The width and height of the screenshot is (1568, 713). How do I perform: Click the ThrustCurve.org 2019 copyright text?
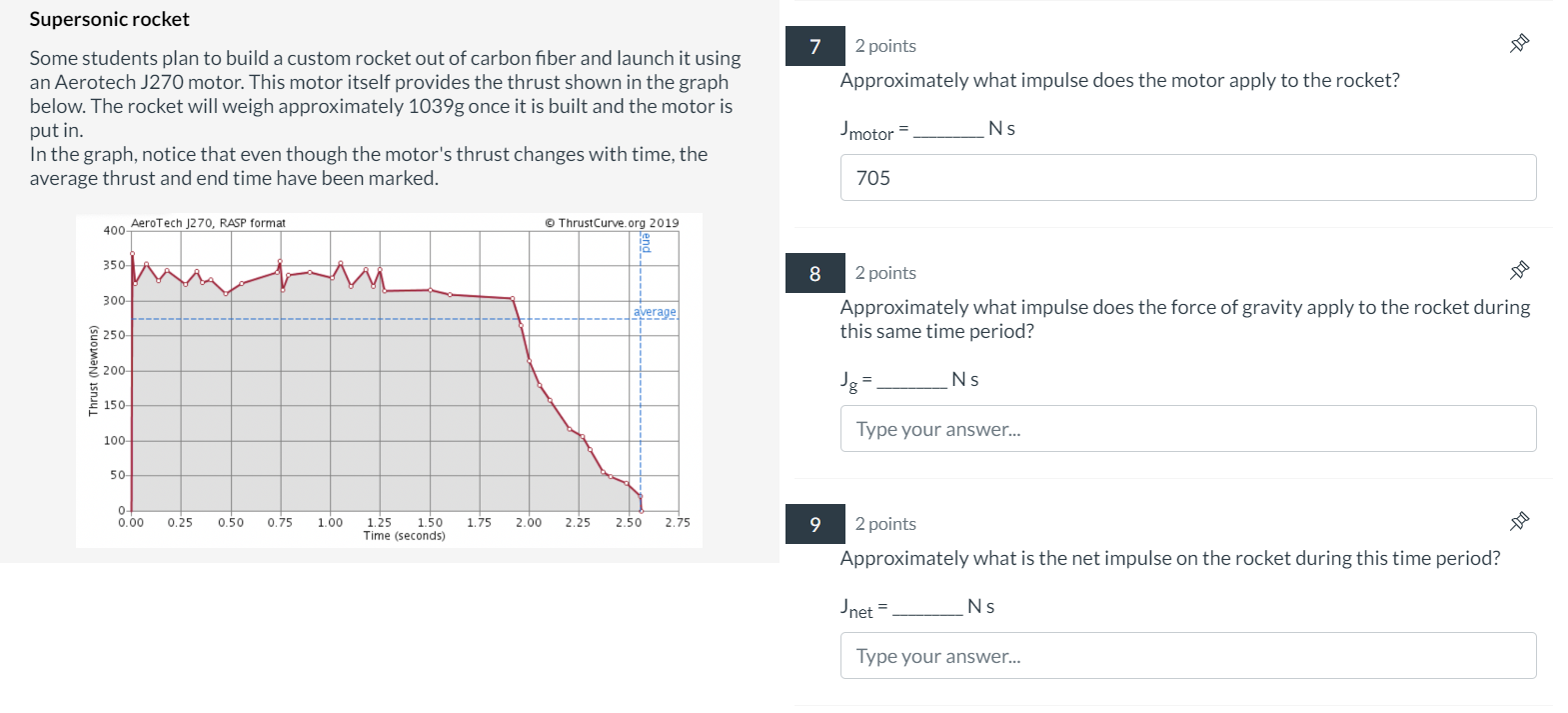click(x=612, y=221)
